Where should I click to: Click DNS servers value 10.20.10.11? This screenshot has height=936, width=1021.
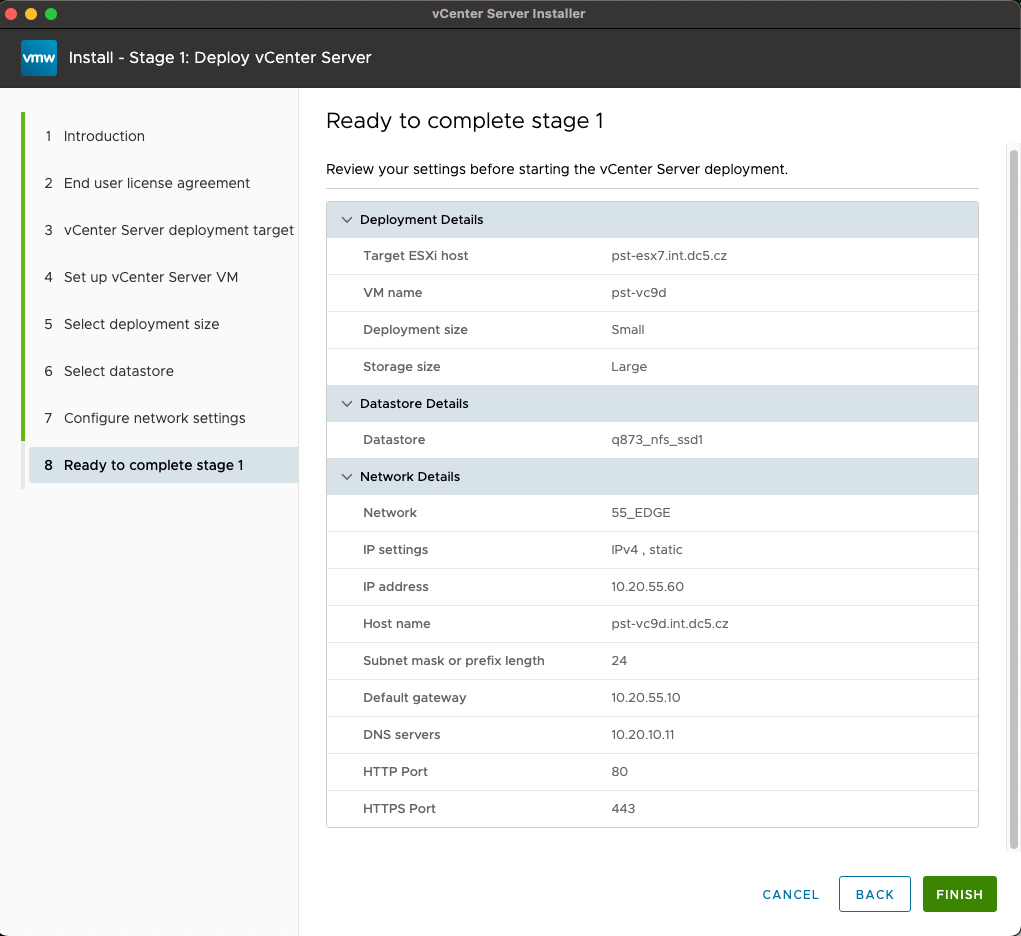click(642, 735)
